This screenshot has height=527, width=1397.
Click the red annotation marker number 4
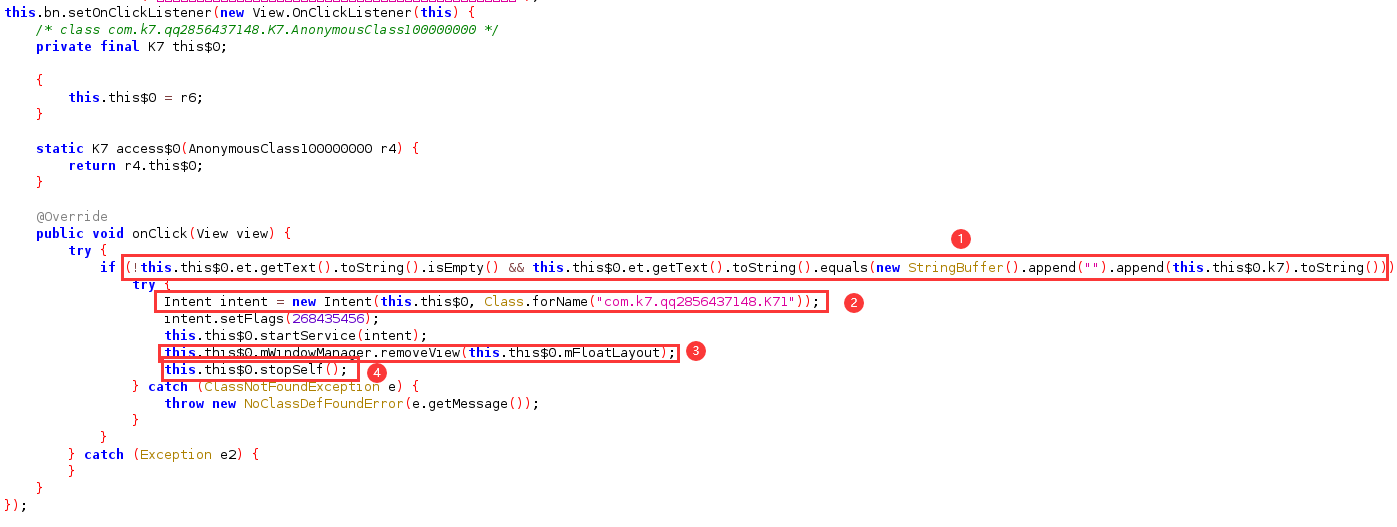point(376,372)
